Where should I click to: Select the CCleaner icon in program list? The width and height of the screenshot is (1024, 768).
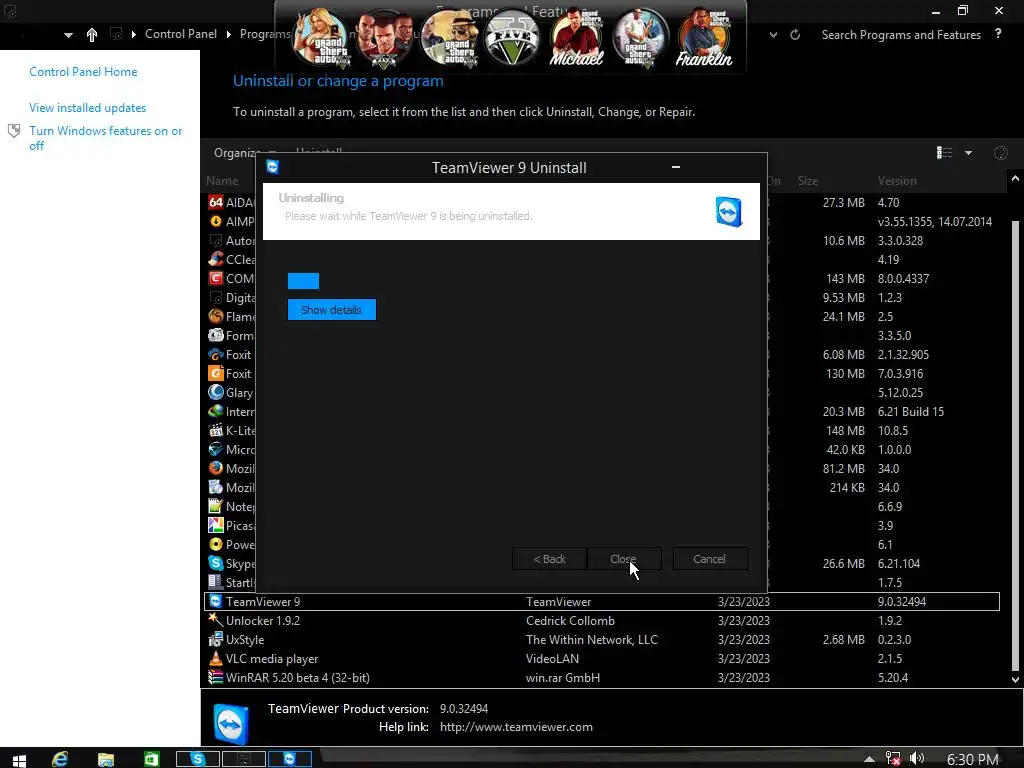click(x=216, y=259)
